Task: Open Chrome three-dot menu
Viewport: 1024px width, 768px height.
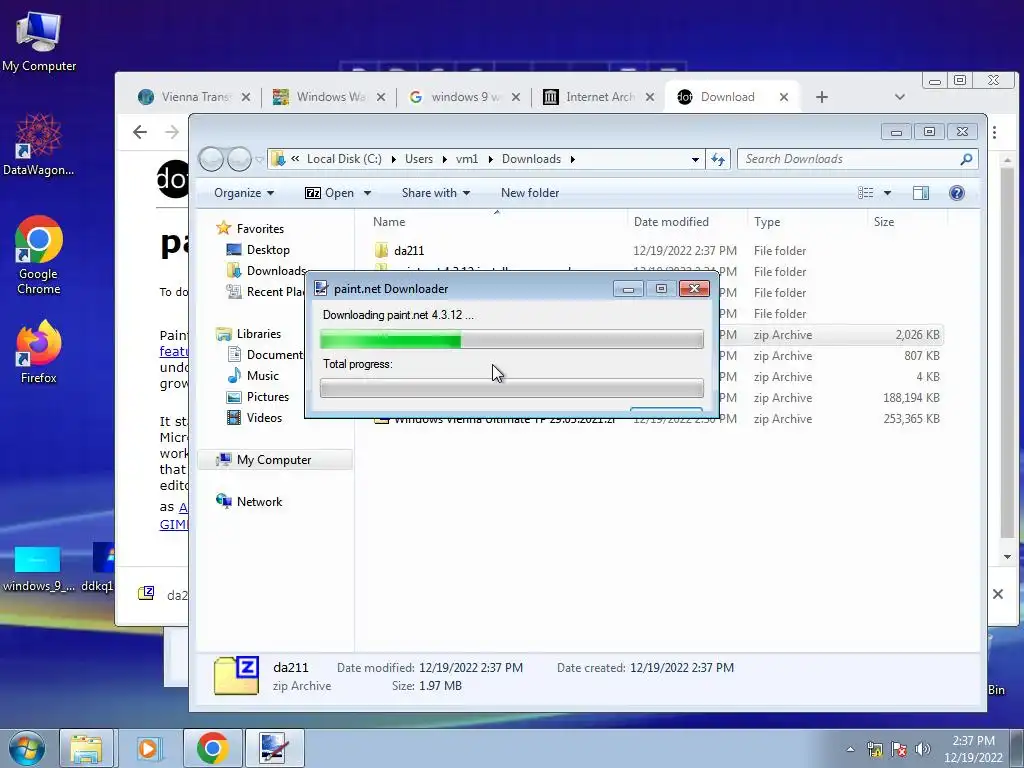Action: [994, 132]
